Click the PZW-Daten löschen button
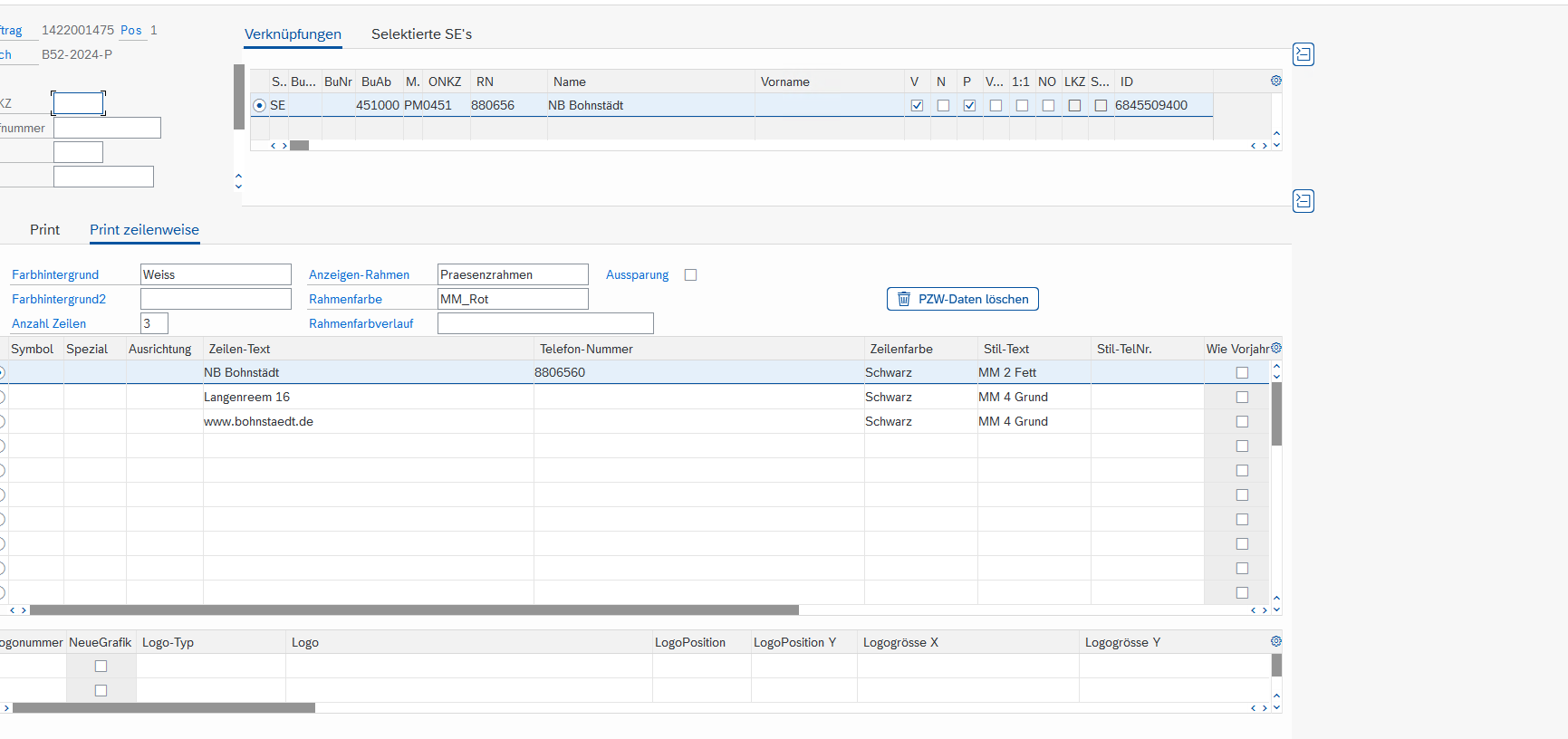 (962, 299)
